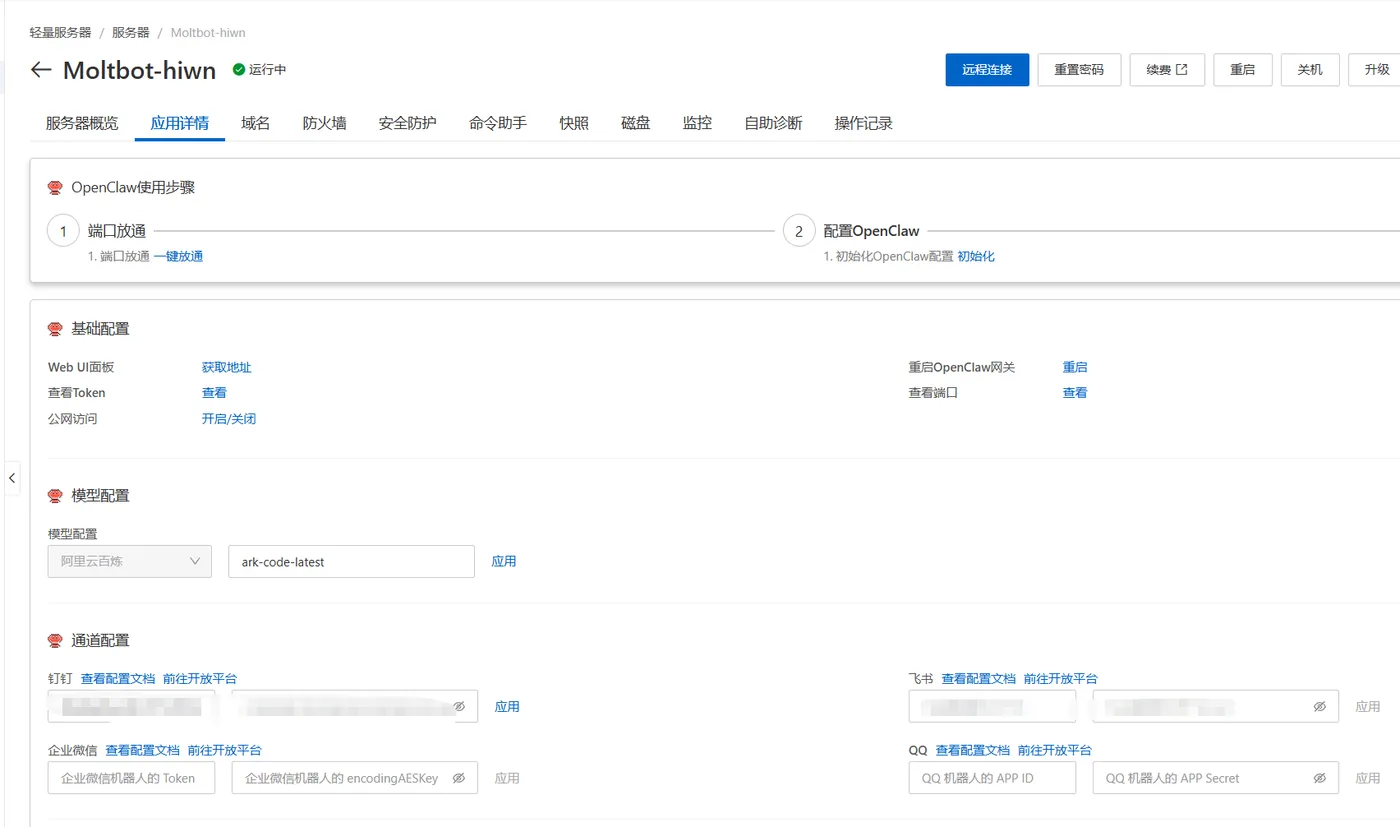Click the 一键放通 link
This screenshot has width=1400, height=827.
tap(178, 256)
